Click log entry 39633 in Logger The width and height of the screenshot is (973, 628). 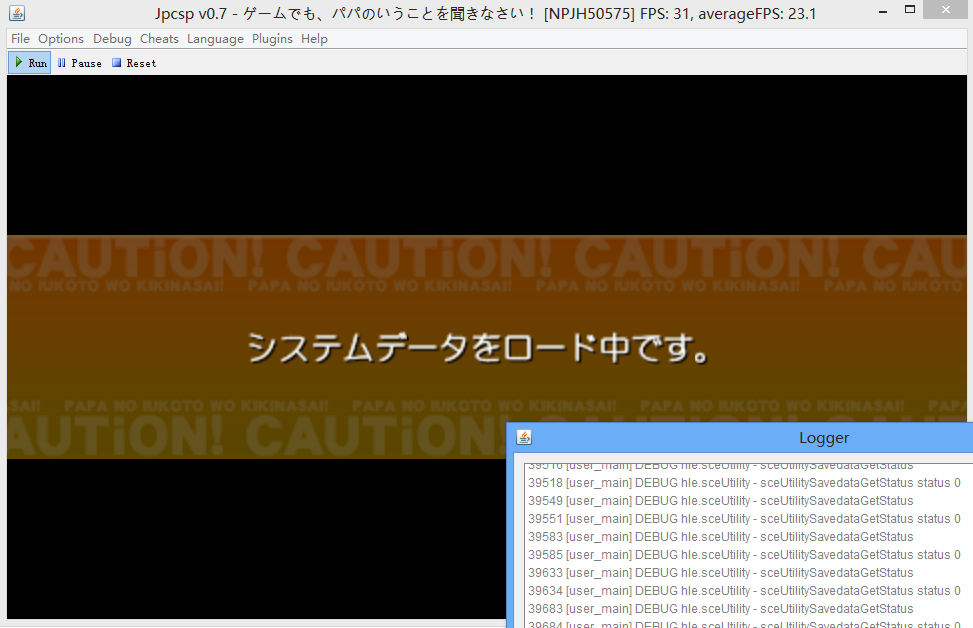[720, 573]
